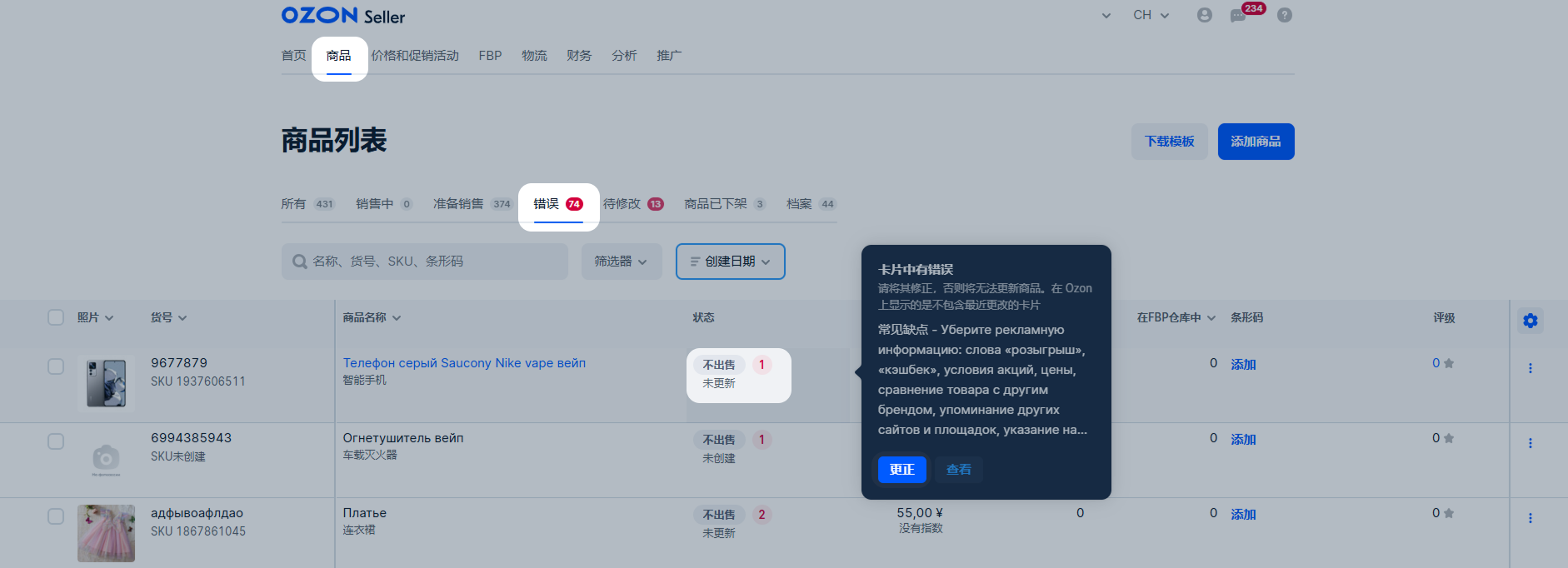Expand the 货号 column dropdown
Screen dimensions: 1568x568
tap(182, 318)
